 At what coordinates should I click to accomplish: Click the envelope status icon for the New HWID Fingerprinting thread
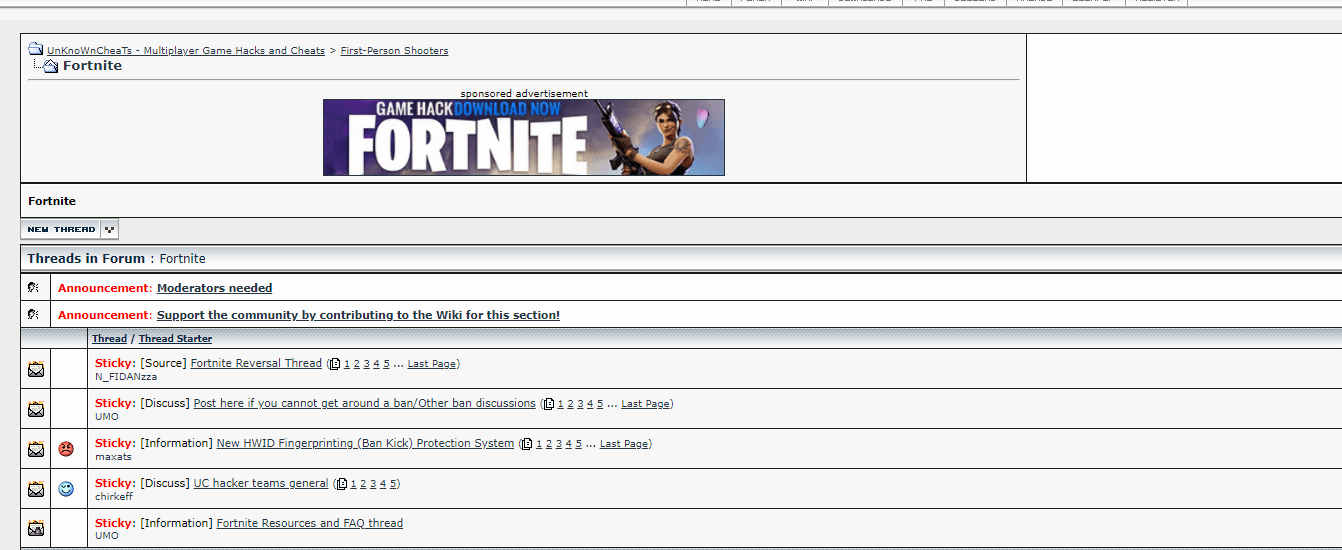pyautogui.click(x=36, y=449)
